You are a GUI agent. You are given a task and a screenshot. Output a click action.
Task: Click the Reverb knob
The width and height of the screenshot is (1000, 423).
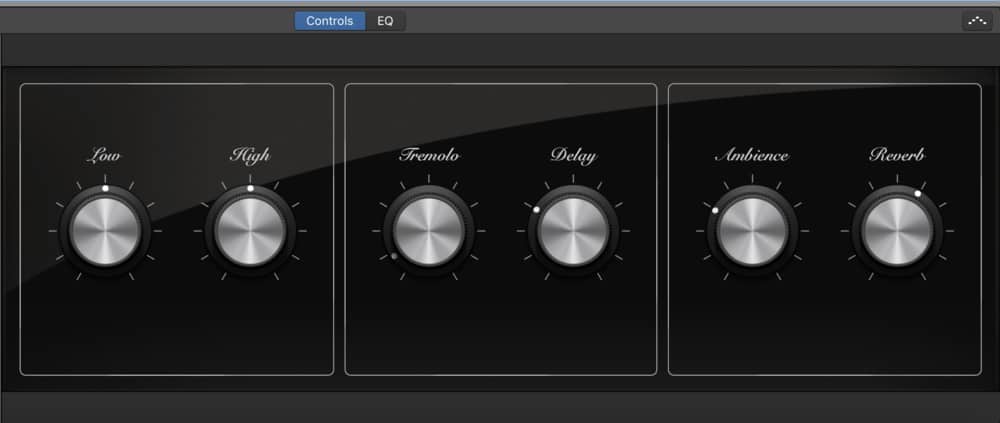[897, 230]
